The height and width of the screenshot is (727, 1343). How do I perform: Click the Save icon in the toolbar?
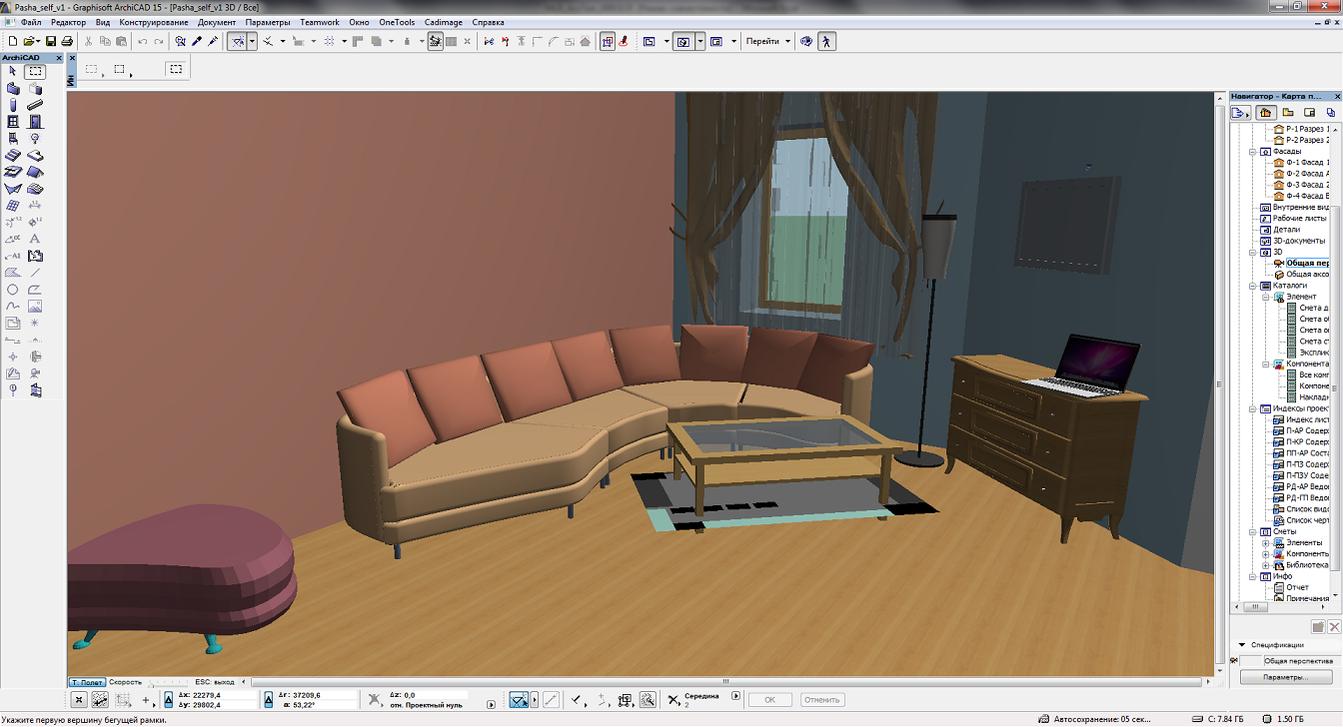pos(50,41)
